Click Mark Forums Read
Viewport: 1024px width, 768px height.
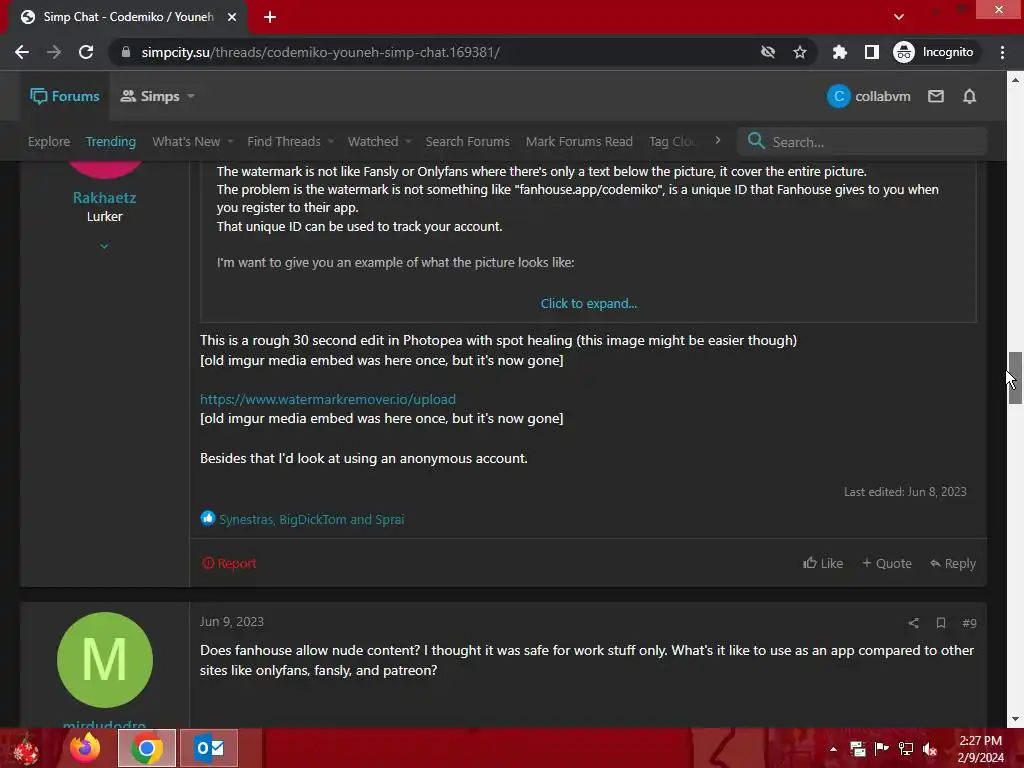point(579,142)
